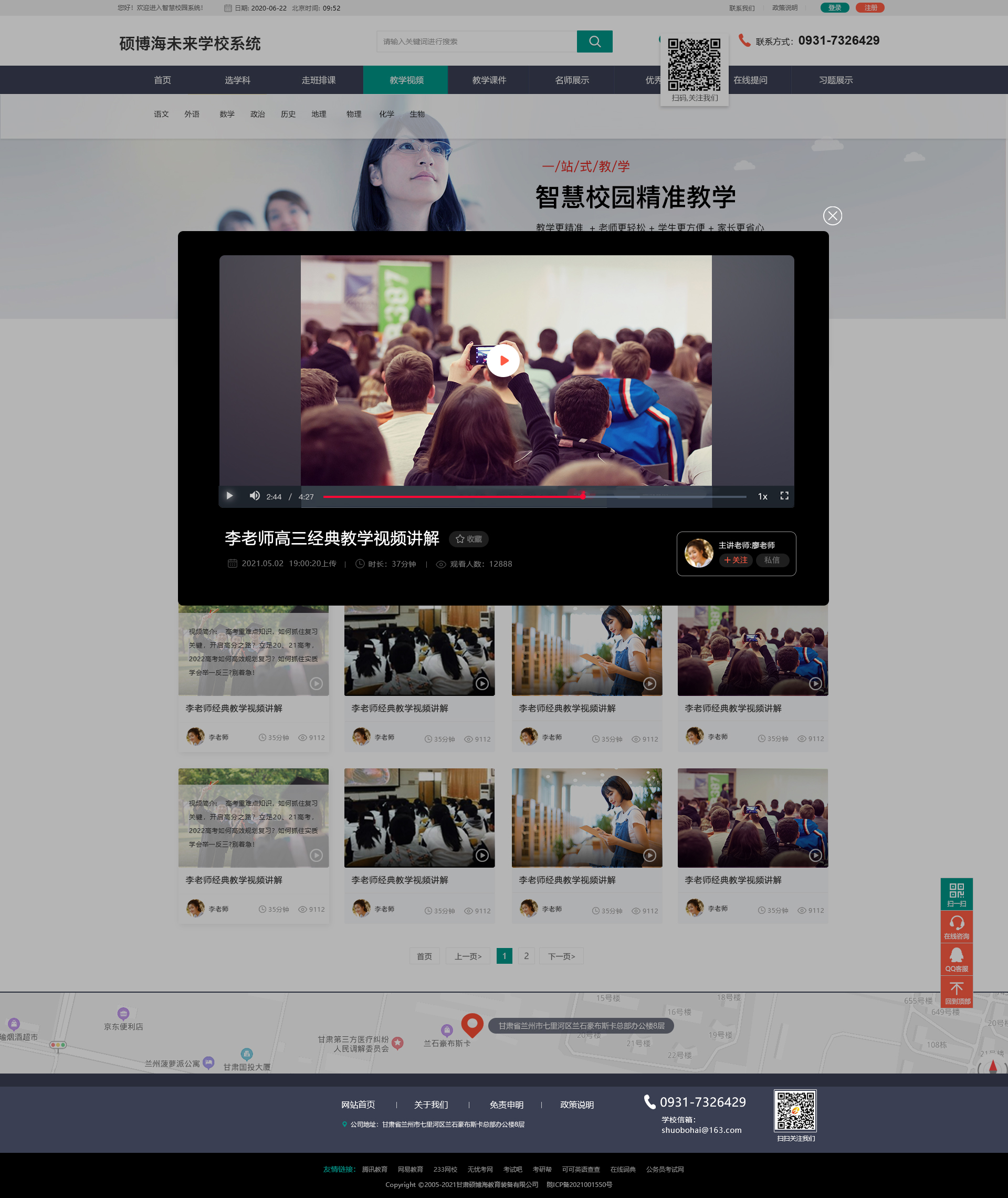Open the QQ客服 sidebar icon
The image size is (1008, 1198).
pos(957,959)
